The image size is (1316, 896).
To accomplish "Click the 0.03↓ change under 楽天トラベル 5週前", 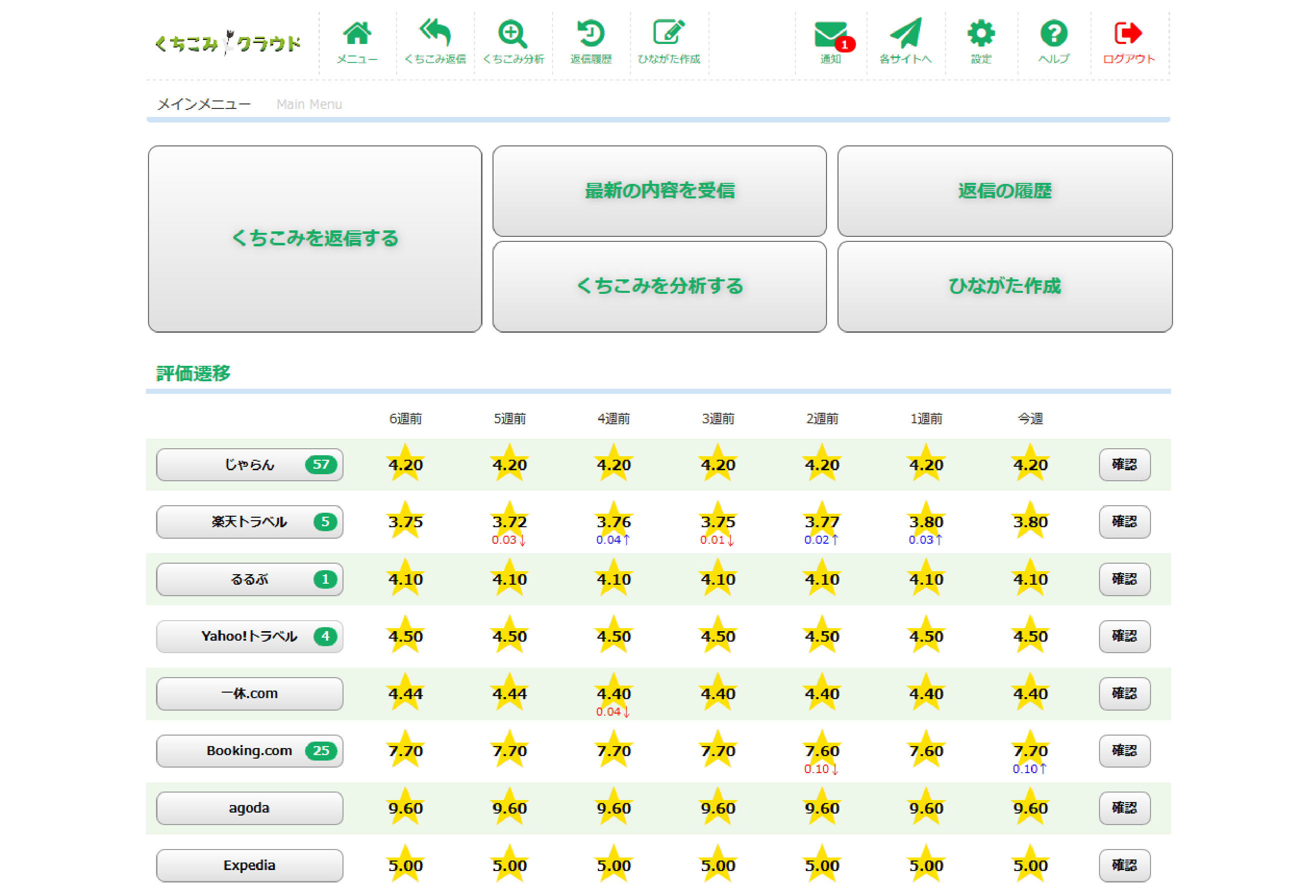I will 508,540.
